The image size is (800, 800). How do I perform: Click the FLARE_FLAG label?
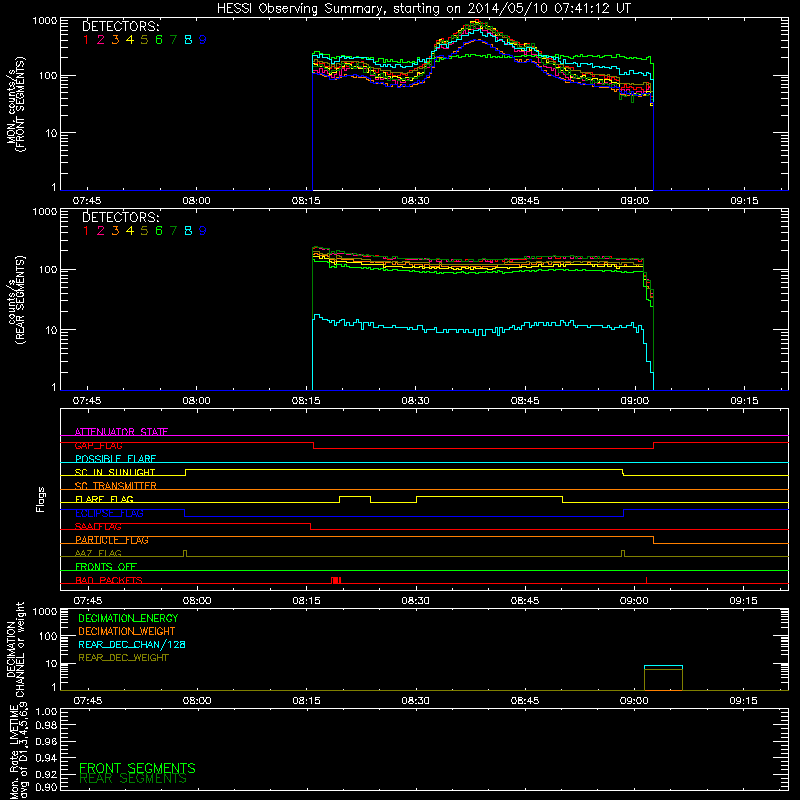[104, 499]
